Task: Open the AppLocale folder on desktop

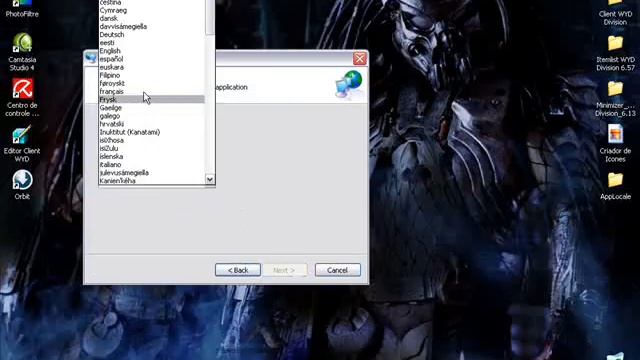Action: [x=615, y=186]
